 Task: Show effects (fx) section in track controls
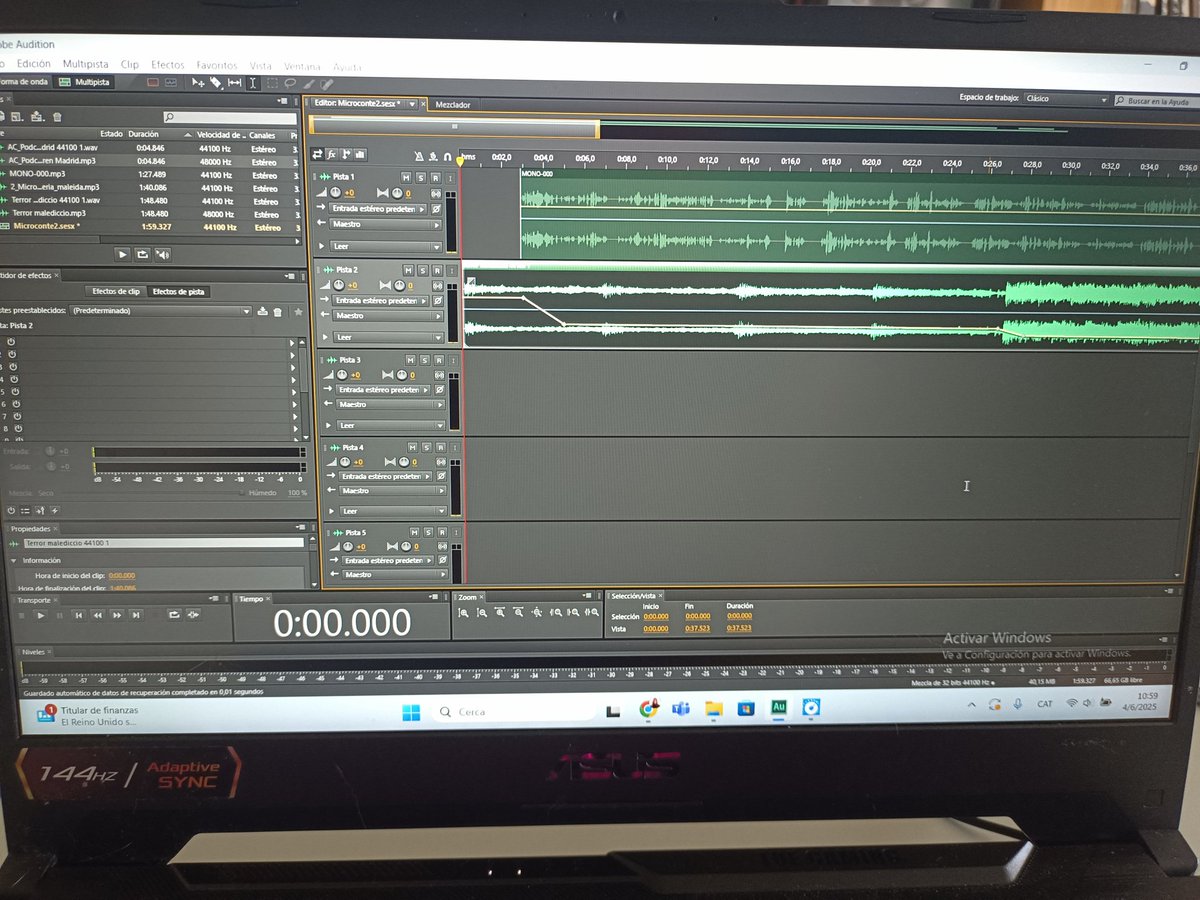click(331, 154)
